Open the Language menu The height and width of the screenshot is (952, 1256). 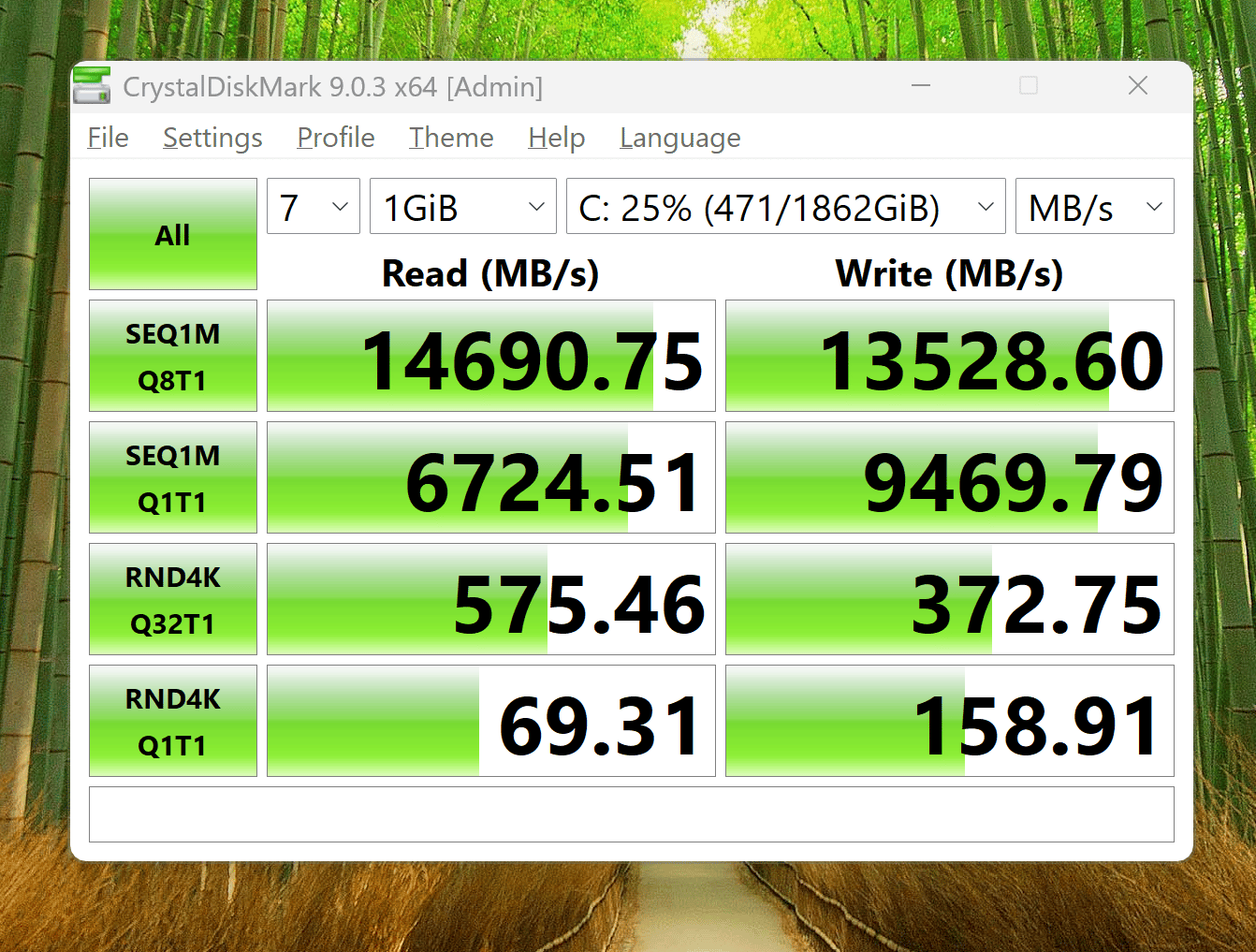coord(680,138)
